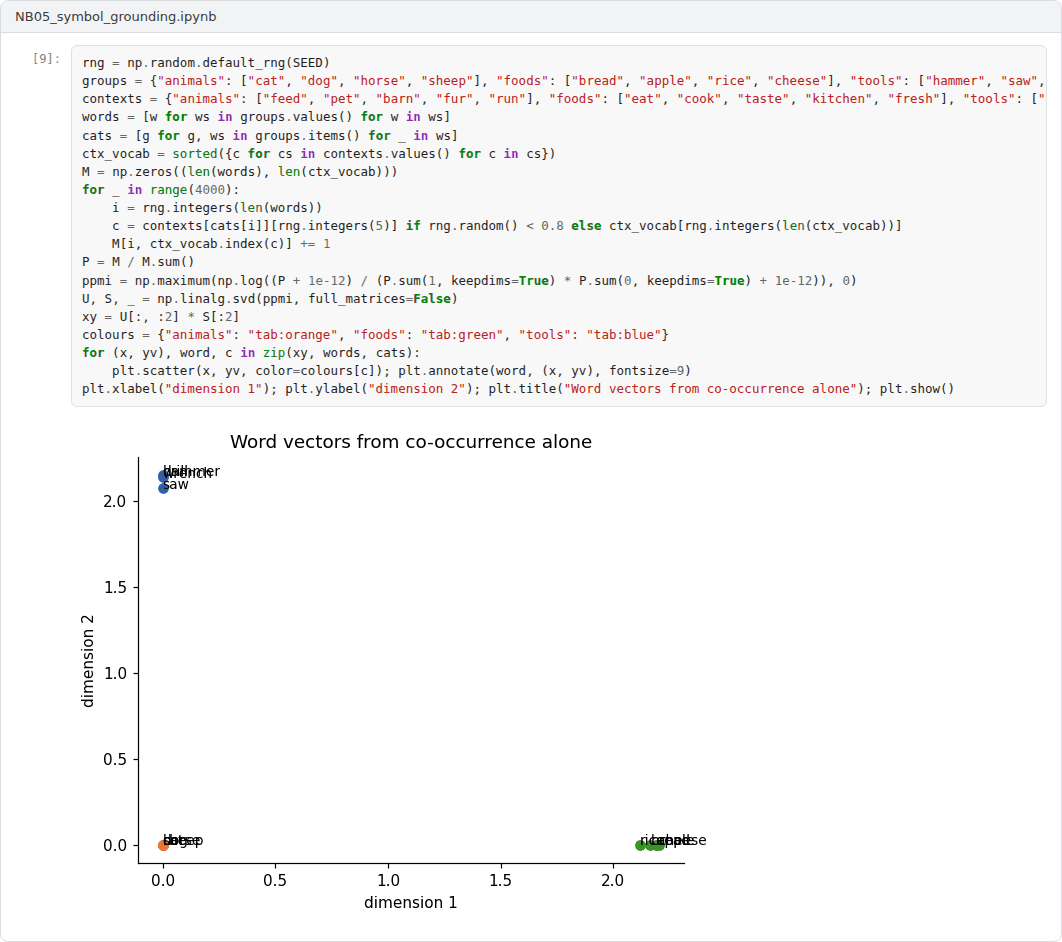Click the "tab:green" string in colours

click(462, 335)
